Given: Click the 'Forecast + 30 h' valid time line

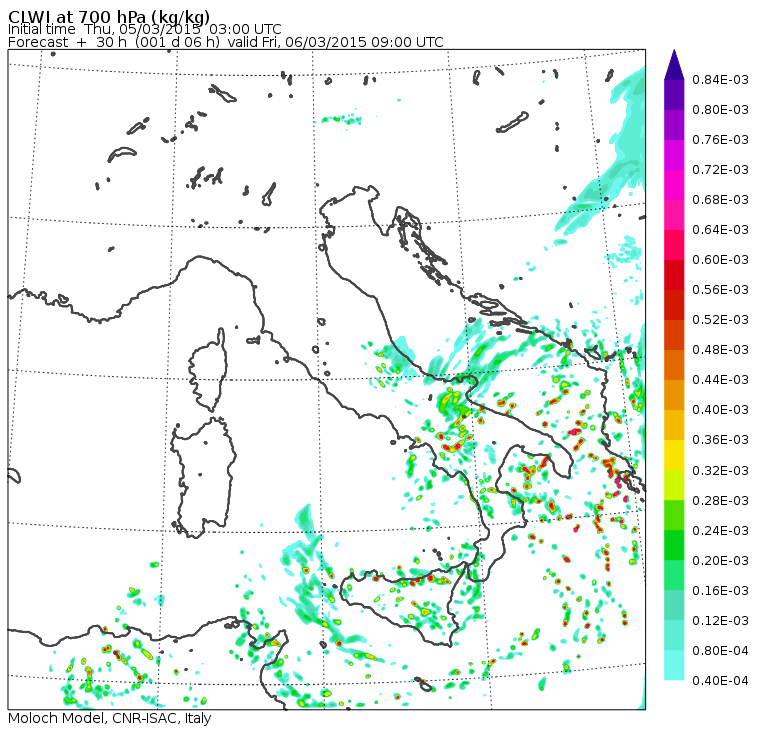Looking at the screenshot, I should (225, 42).
